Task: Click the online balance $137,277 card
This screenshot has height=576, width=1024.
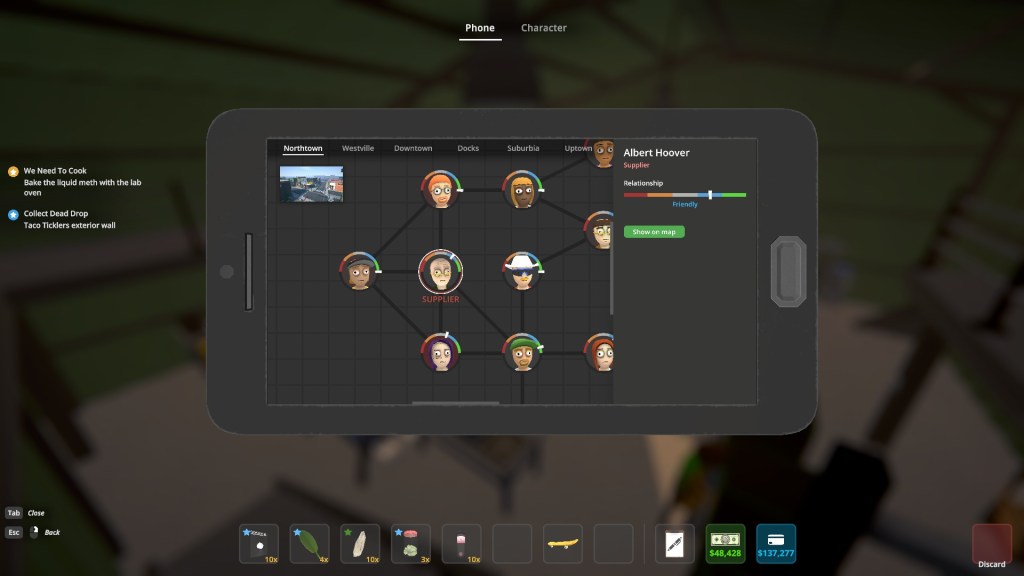Action: pos(776,543)
